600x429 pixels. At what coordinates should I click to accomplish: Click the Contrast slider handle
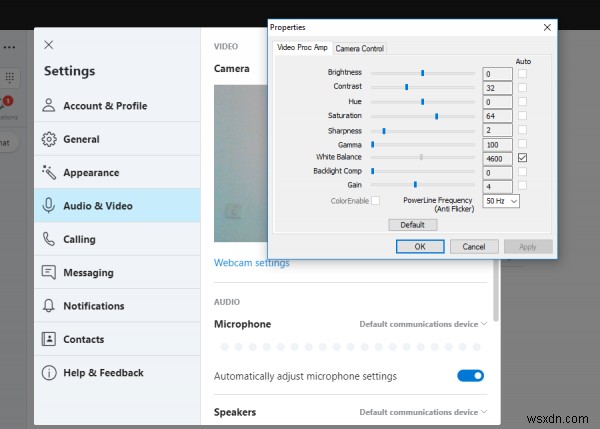[406, 87]
